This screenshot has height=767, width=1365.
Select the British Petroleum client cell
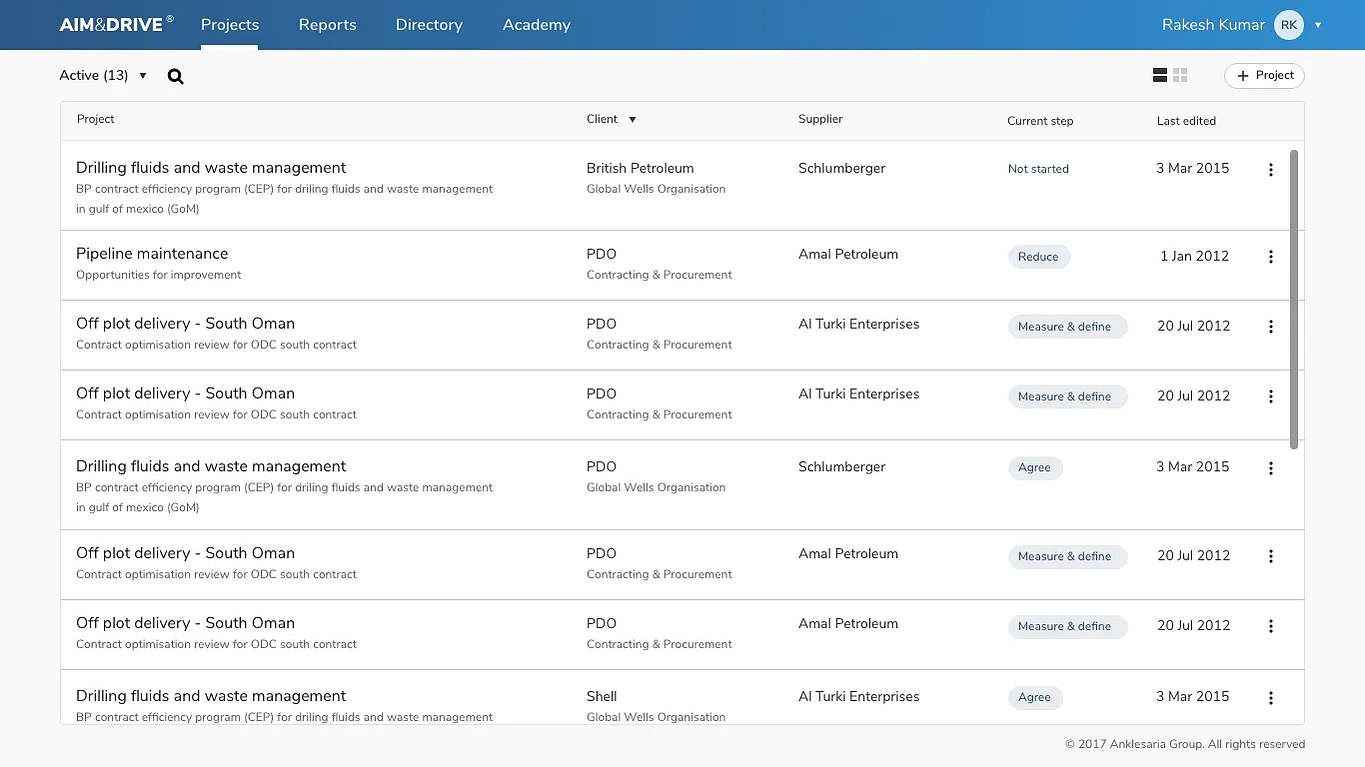tap(640, 168)
